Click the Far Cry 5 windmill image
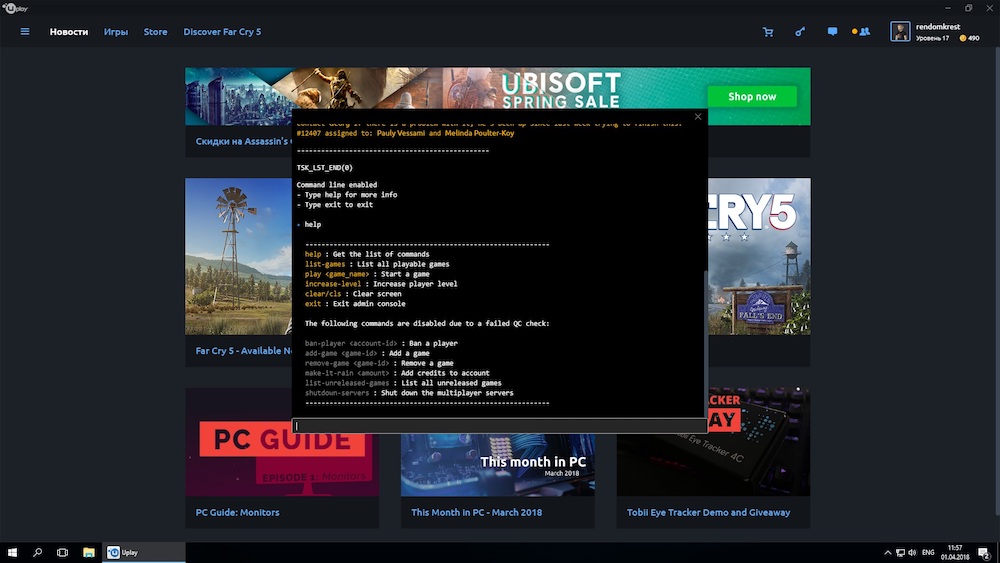The height and width of the screenshot is (563, 1000). [239, 256]
